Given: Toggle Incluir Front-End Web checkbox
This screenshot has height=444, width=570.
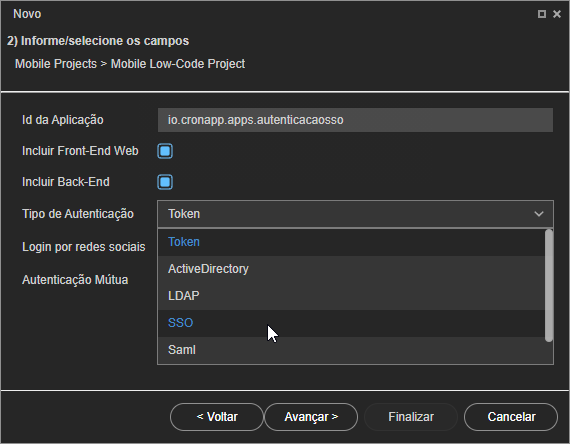Looking at the screenshot, I should point(165,151).
